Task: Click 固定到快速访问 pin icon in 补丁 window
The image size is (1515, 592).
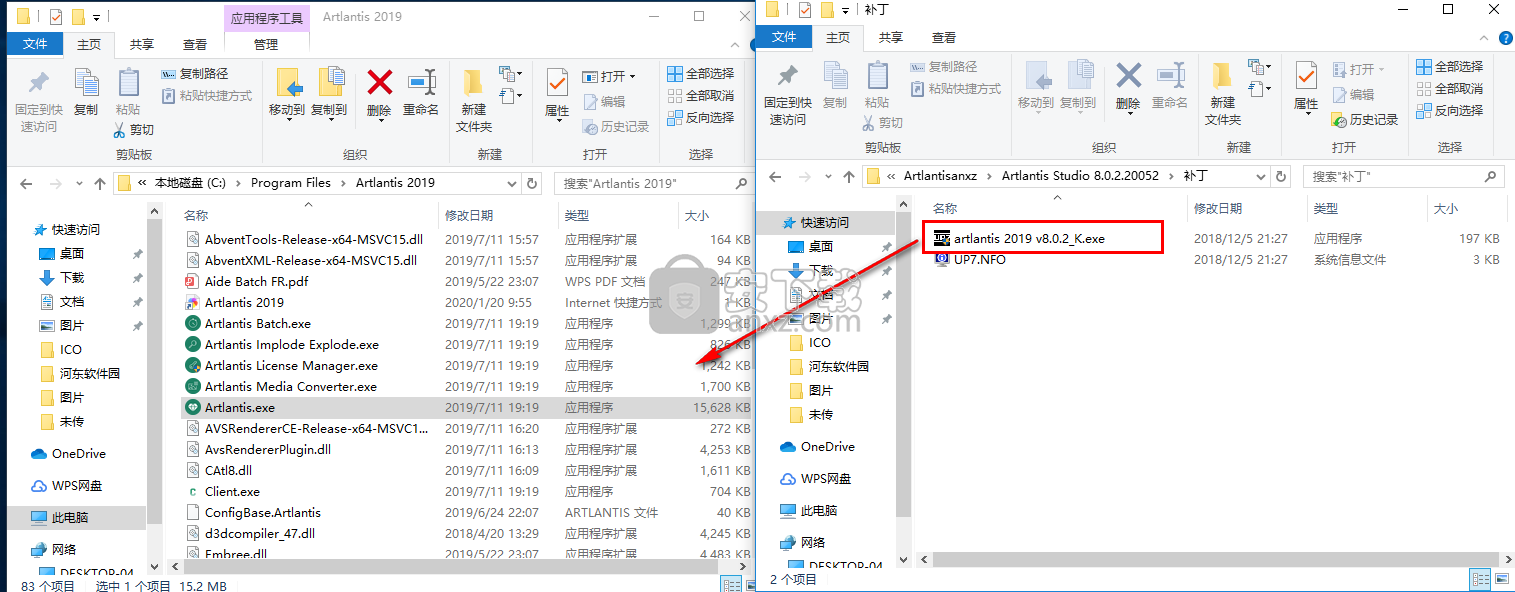Action: pyautogui.click(x=787, y=76)
